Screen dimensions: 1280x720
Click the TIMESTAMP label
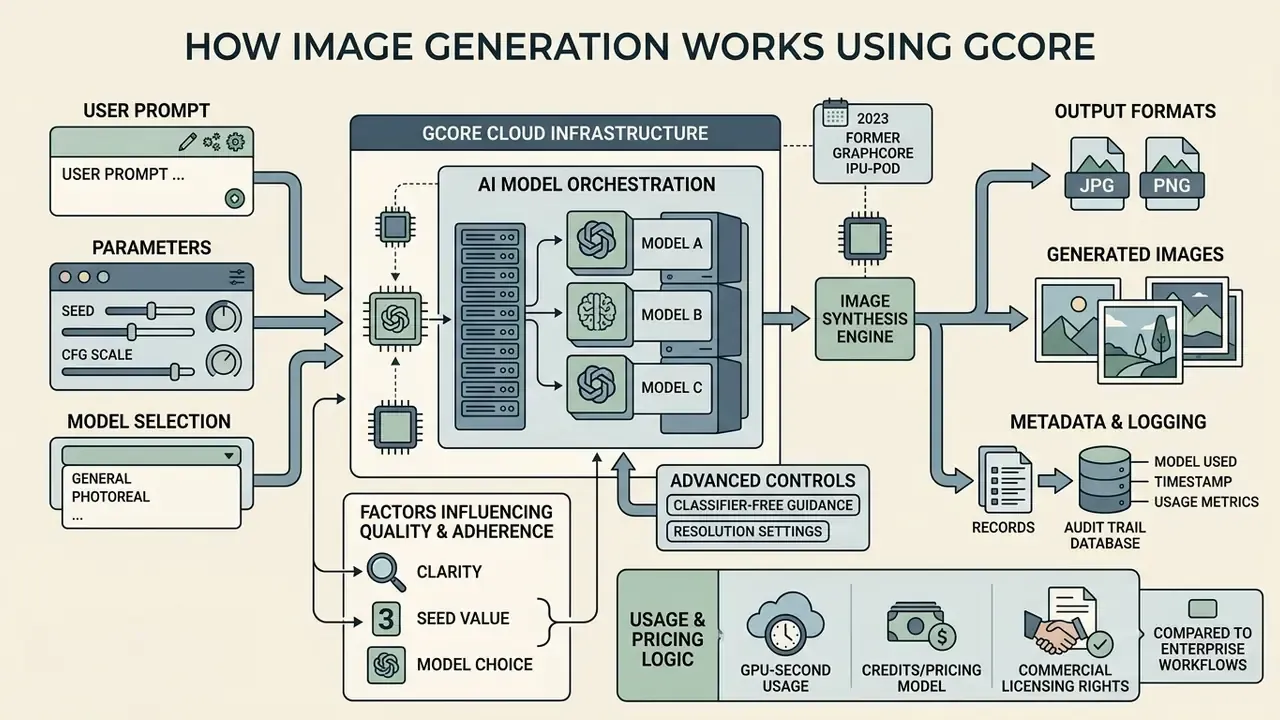coord(1193,481)
